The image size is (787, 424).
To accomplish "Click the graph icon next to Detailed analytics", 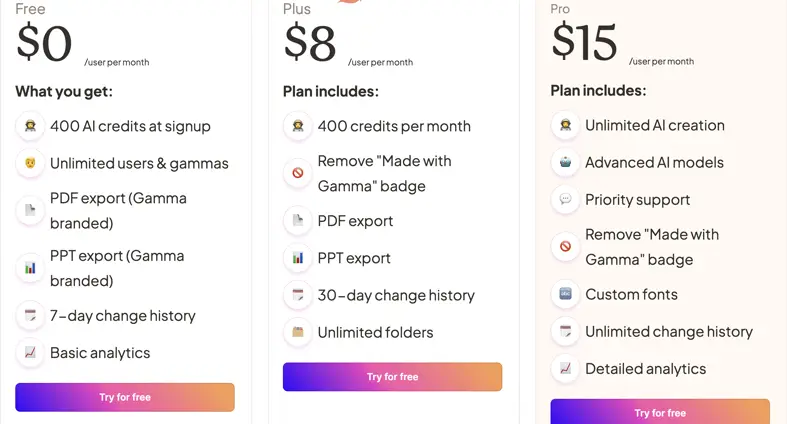I will point(565,368).
